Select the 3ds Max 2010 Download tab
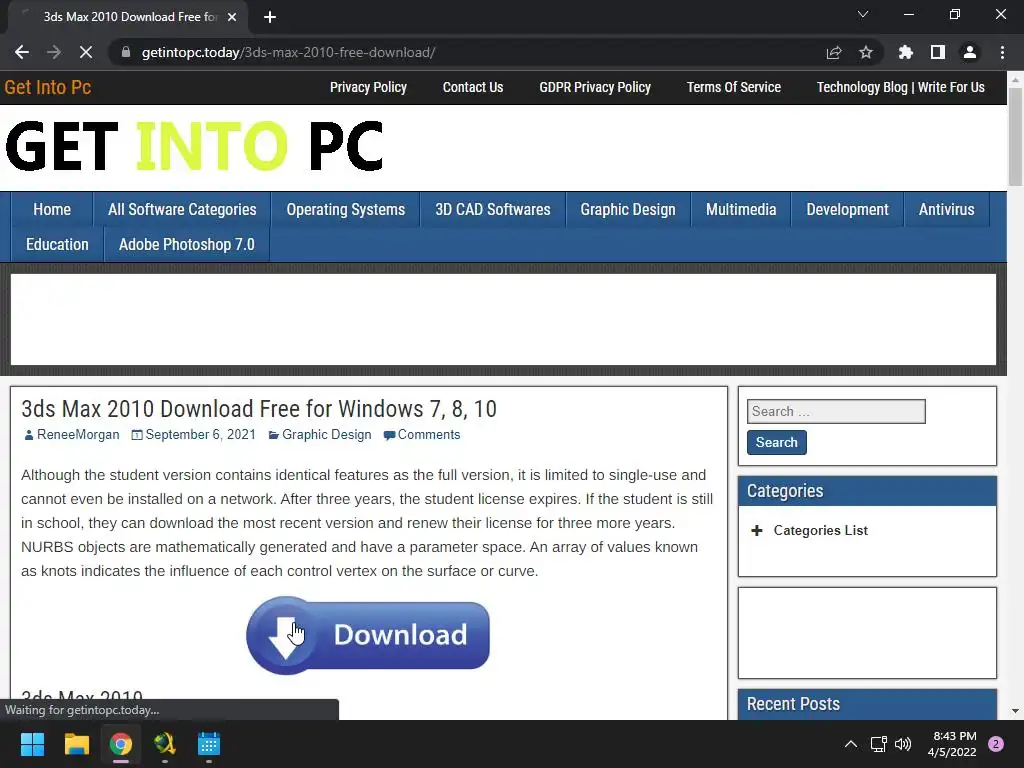This screenshot has height=768, width=1024. [129, 17]
